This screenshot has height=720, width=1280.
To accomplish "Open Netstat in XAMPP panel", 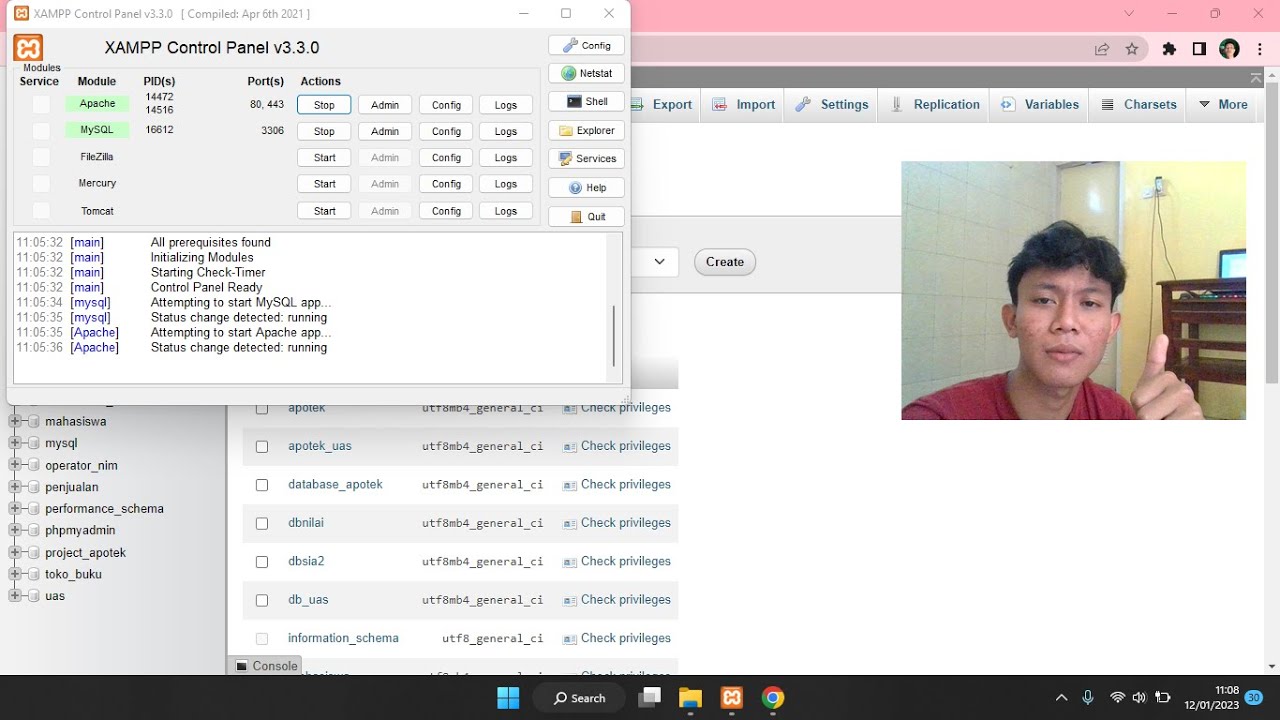I will [x=587, y=73].
